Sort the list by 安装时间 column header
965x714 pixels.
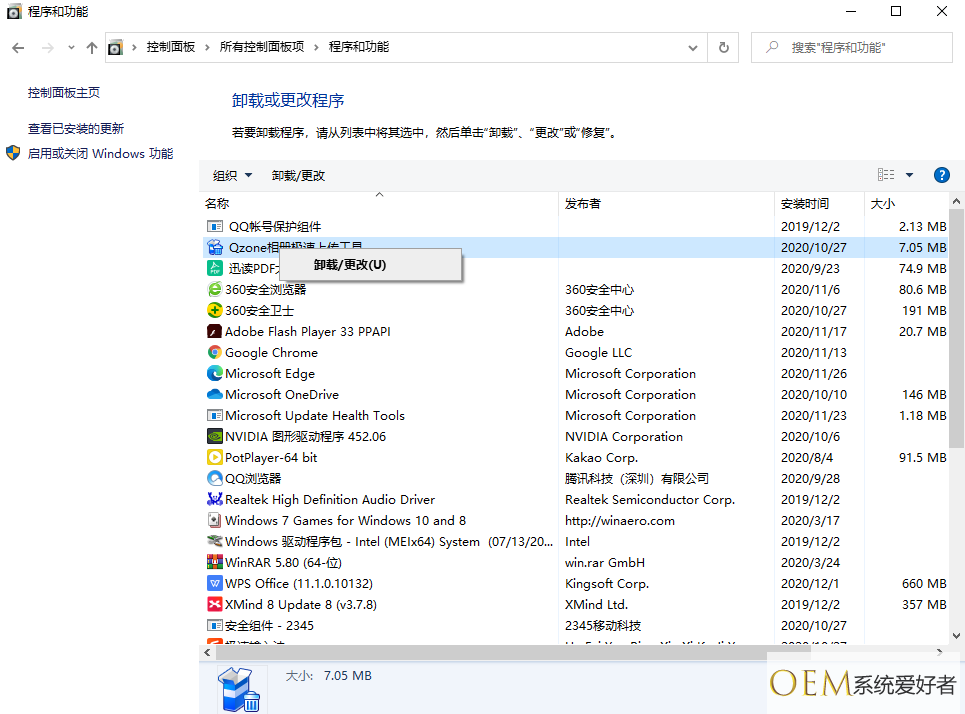pos(805,204)
